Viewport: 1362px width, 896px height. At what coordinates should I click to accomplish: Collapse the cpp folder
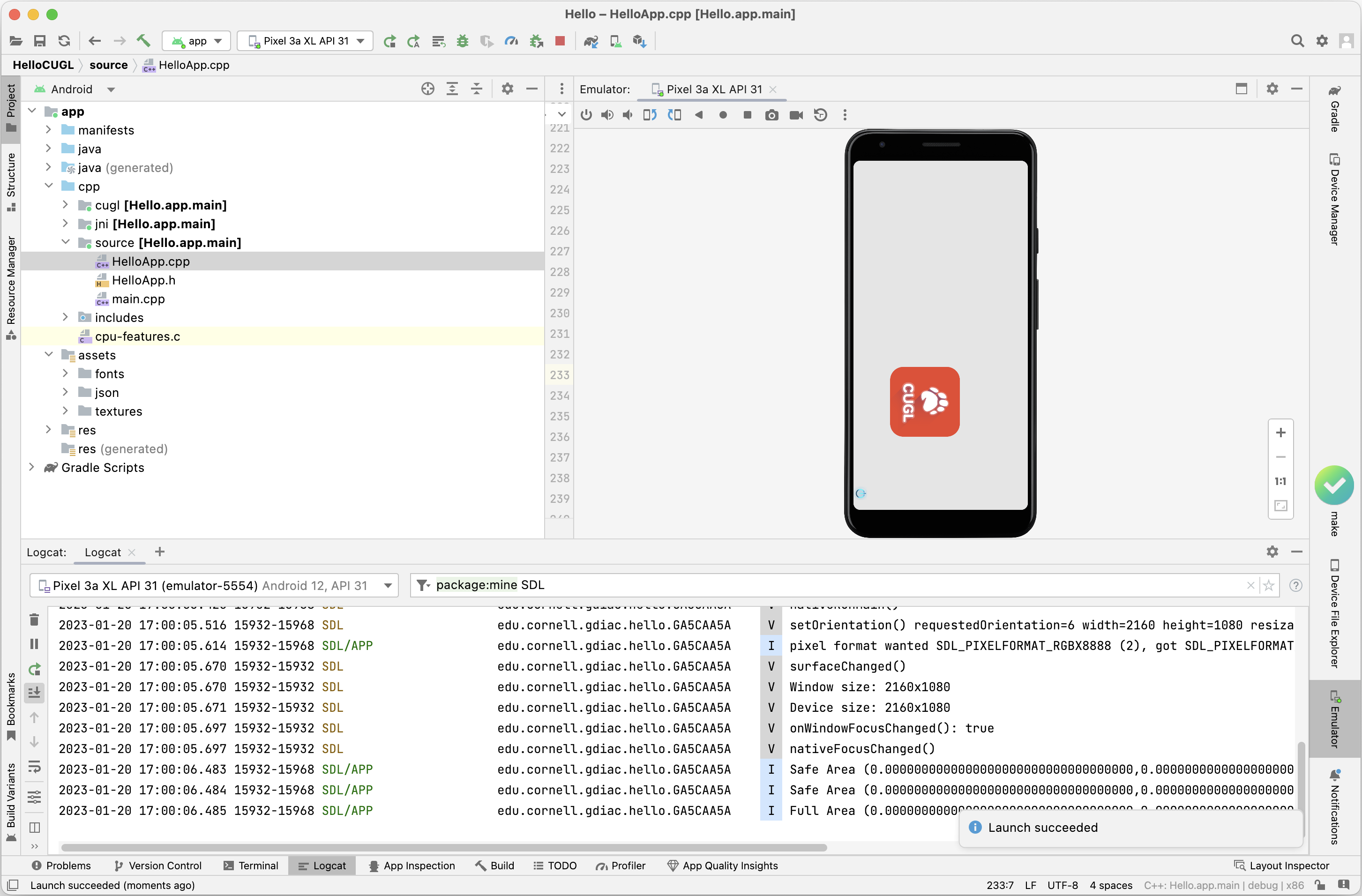49,186
